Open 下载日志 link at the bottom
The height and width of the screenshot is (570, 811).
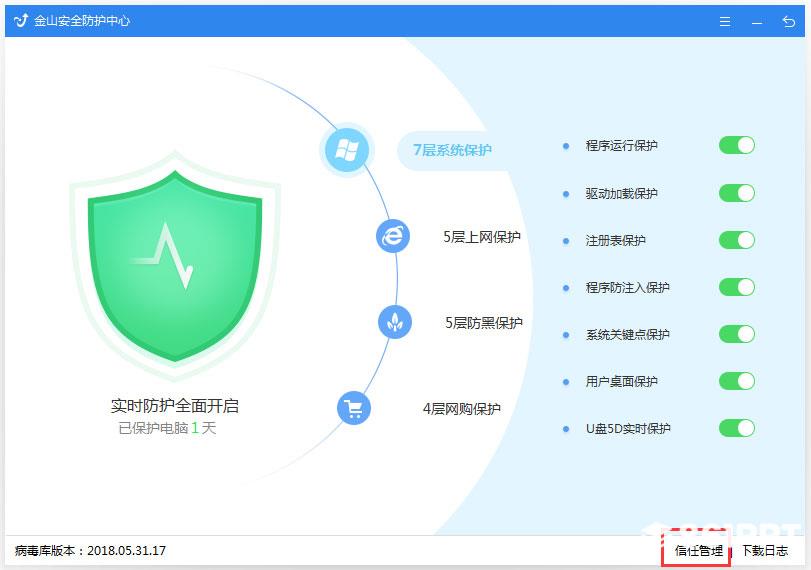tap(765, 551)
